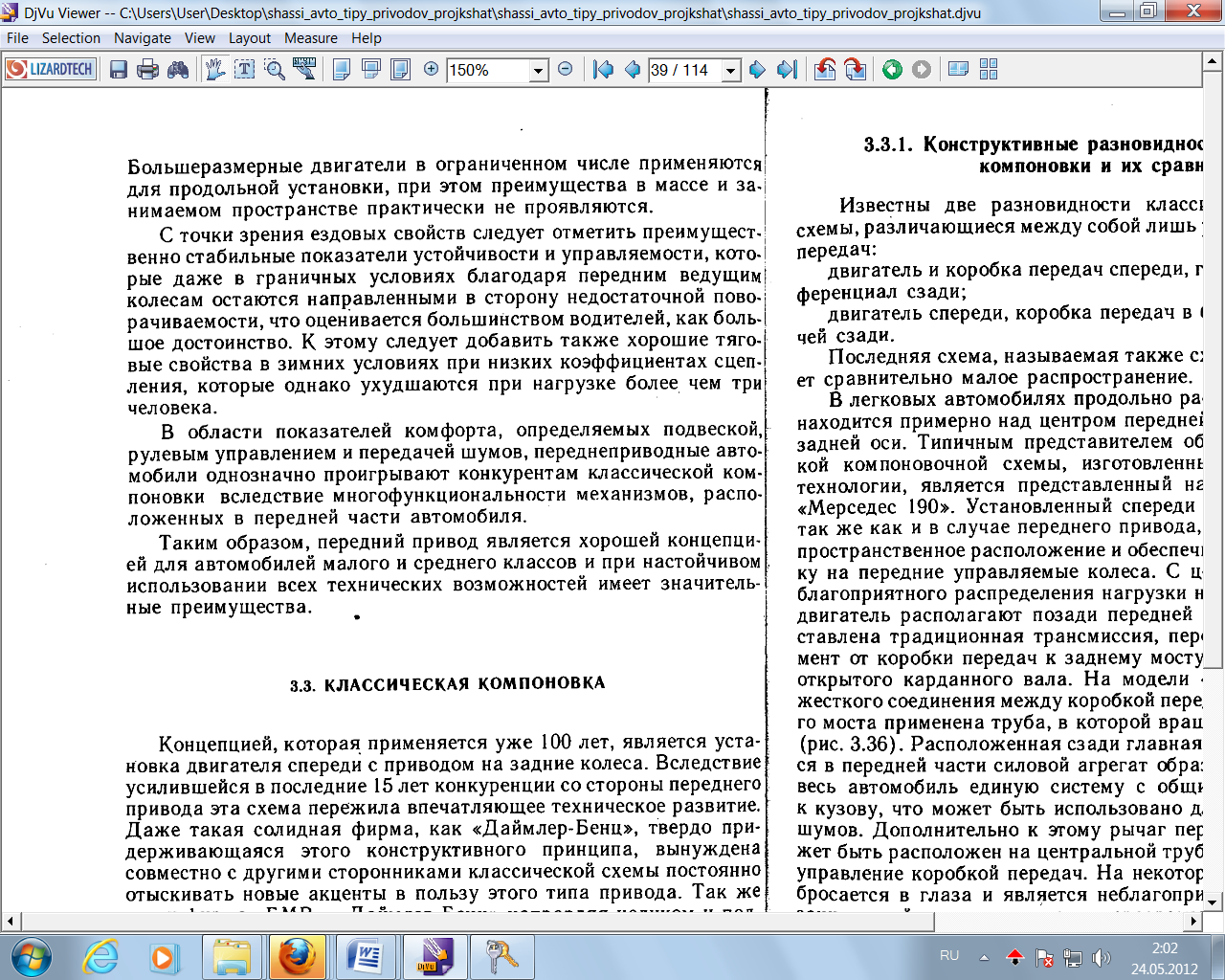The width and height of the screenshot is (1225, 980).
Task: Save the document with floppy icon
Action: (119, 70)
